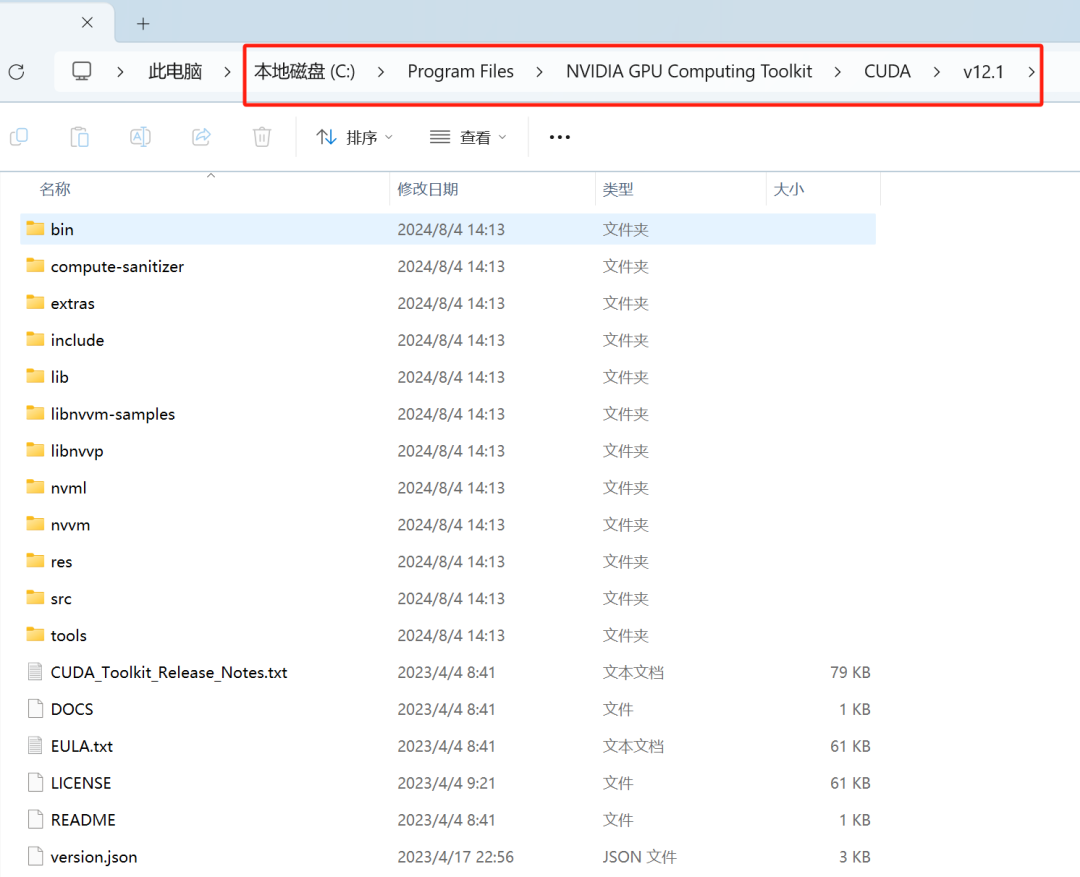
Task: Click the copy icon in toolbar
Action: click(x=19, y=137)
